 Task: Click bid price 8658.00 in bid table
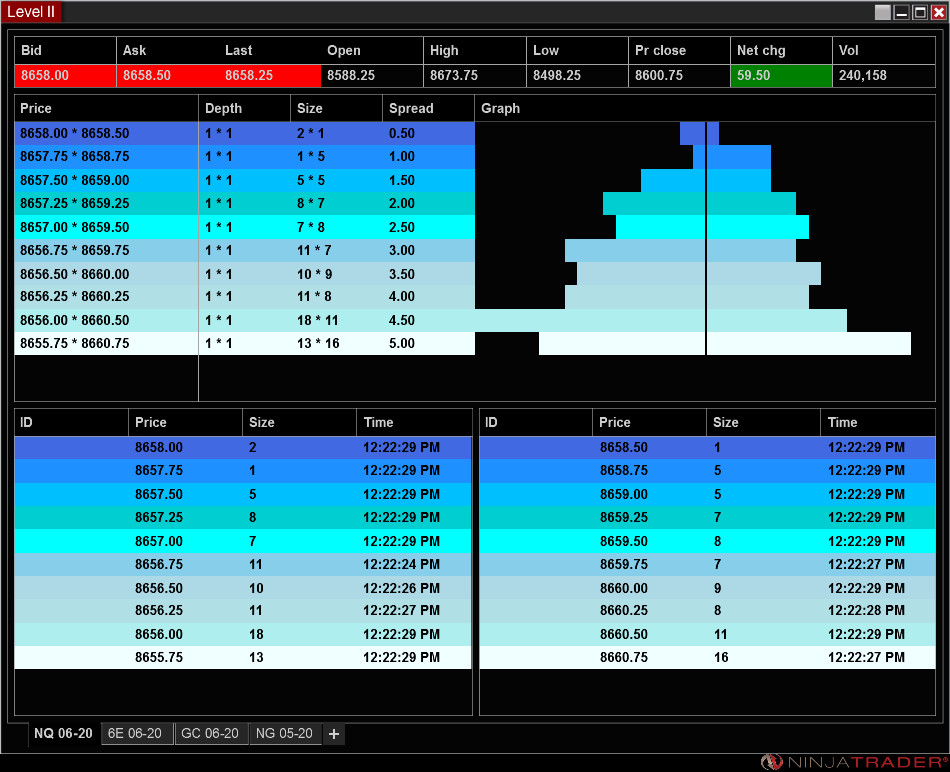point(159,447)
